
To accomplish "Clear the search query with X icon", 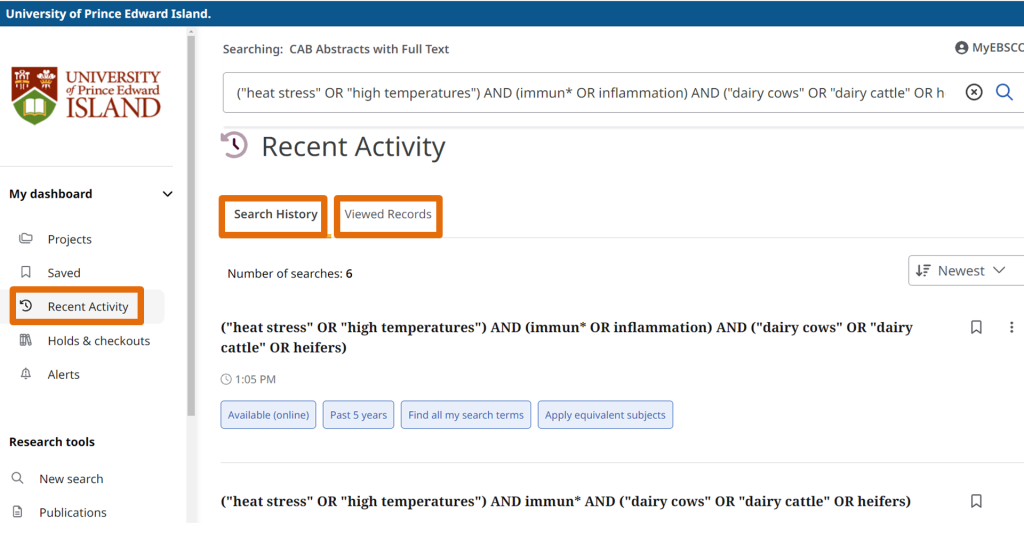I will click(973, 93).
